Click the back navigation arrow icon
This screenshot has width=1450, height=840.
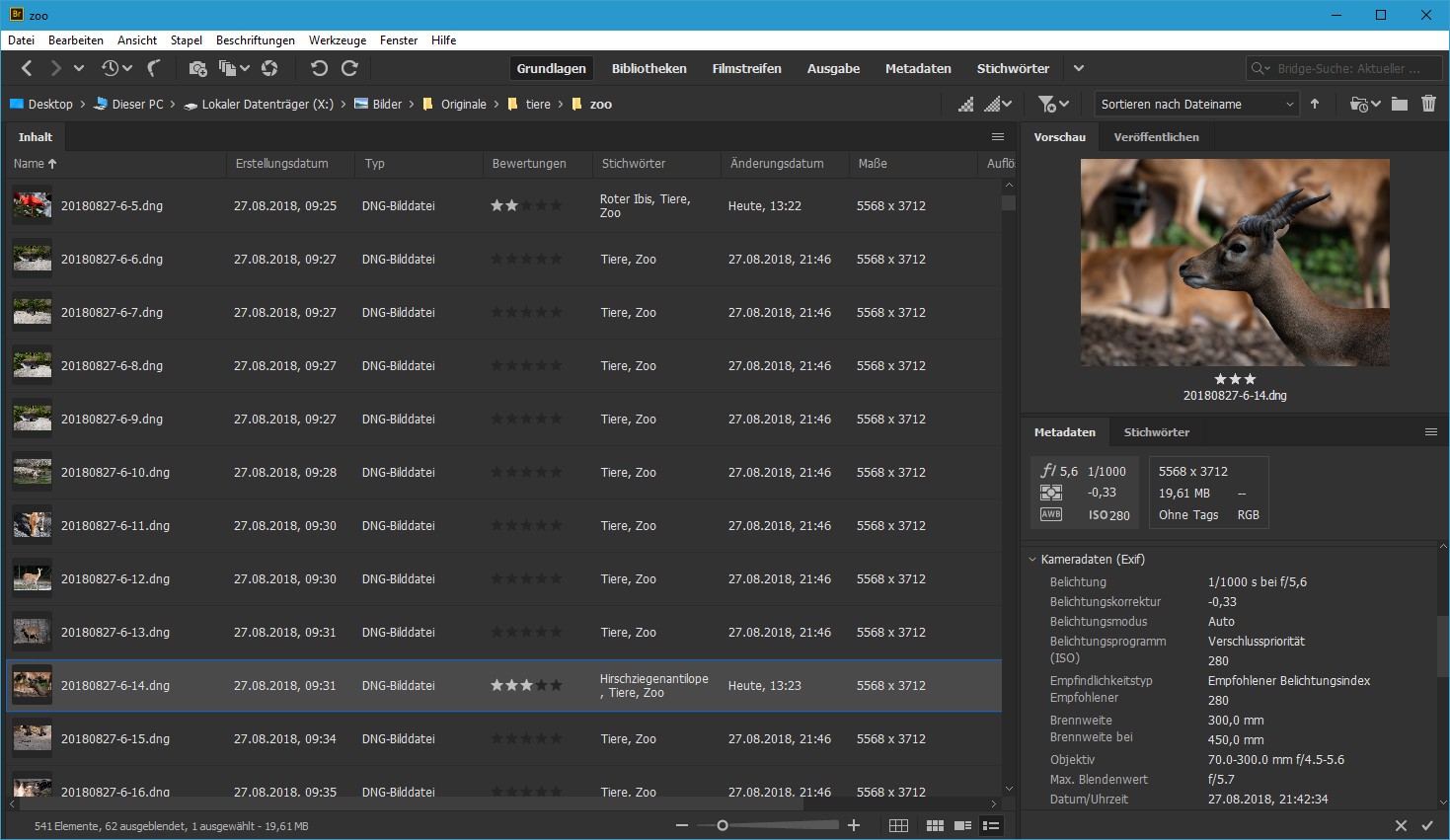tap(26, 68)
